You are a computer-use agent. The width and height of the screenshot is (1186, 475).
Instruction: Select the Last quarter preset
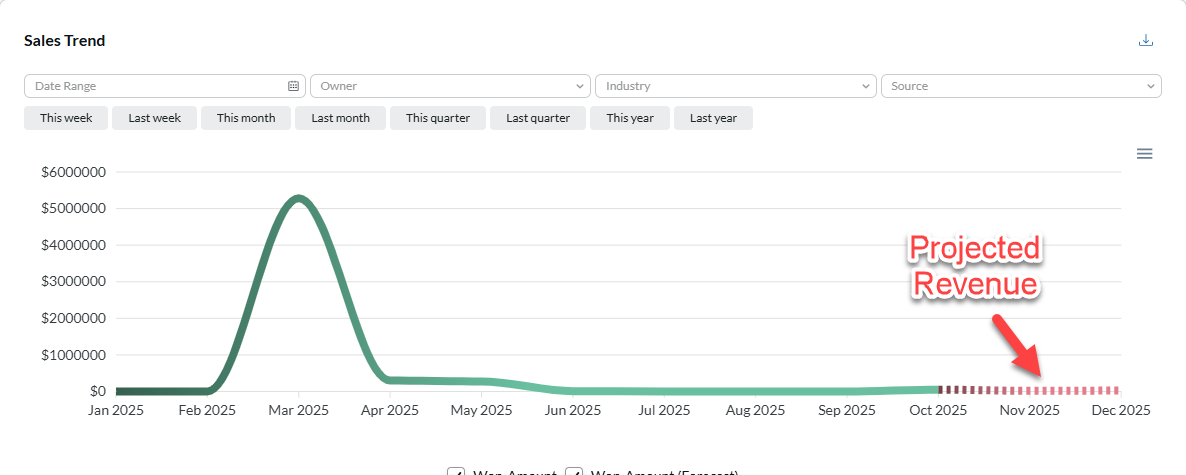point(538,118)
